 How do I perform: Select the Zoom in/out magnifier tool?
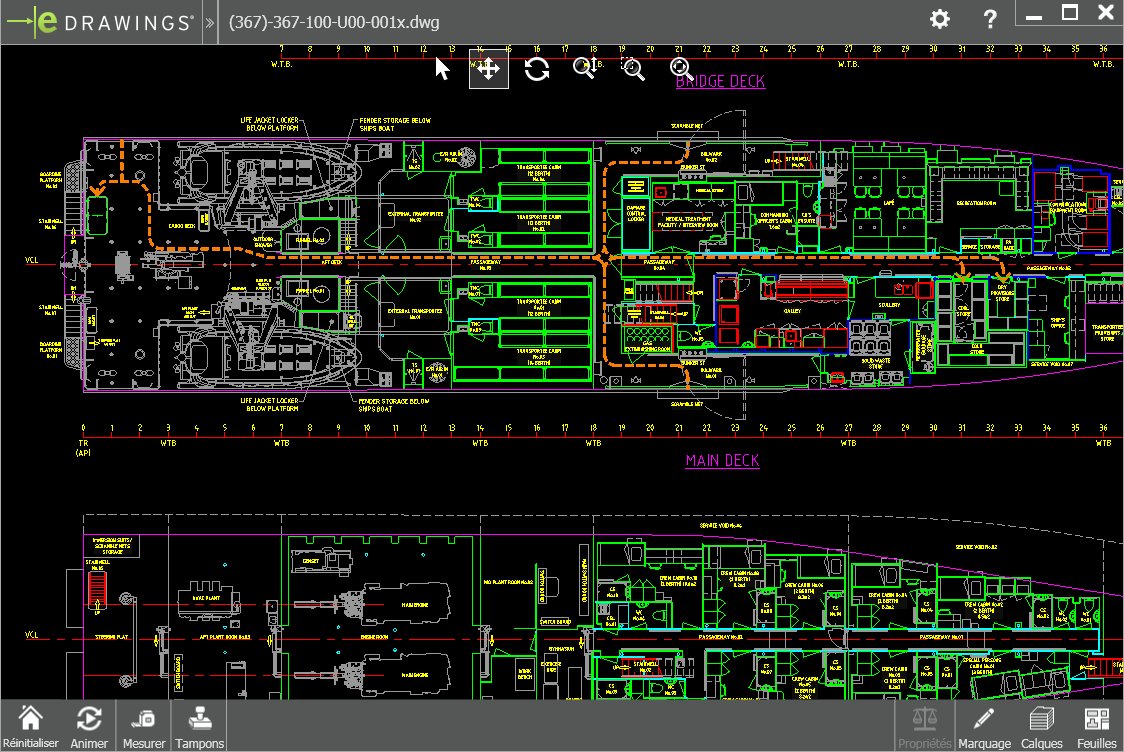click(x=585, y=69)
